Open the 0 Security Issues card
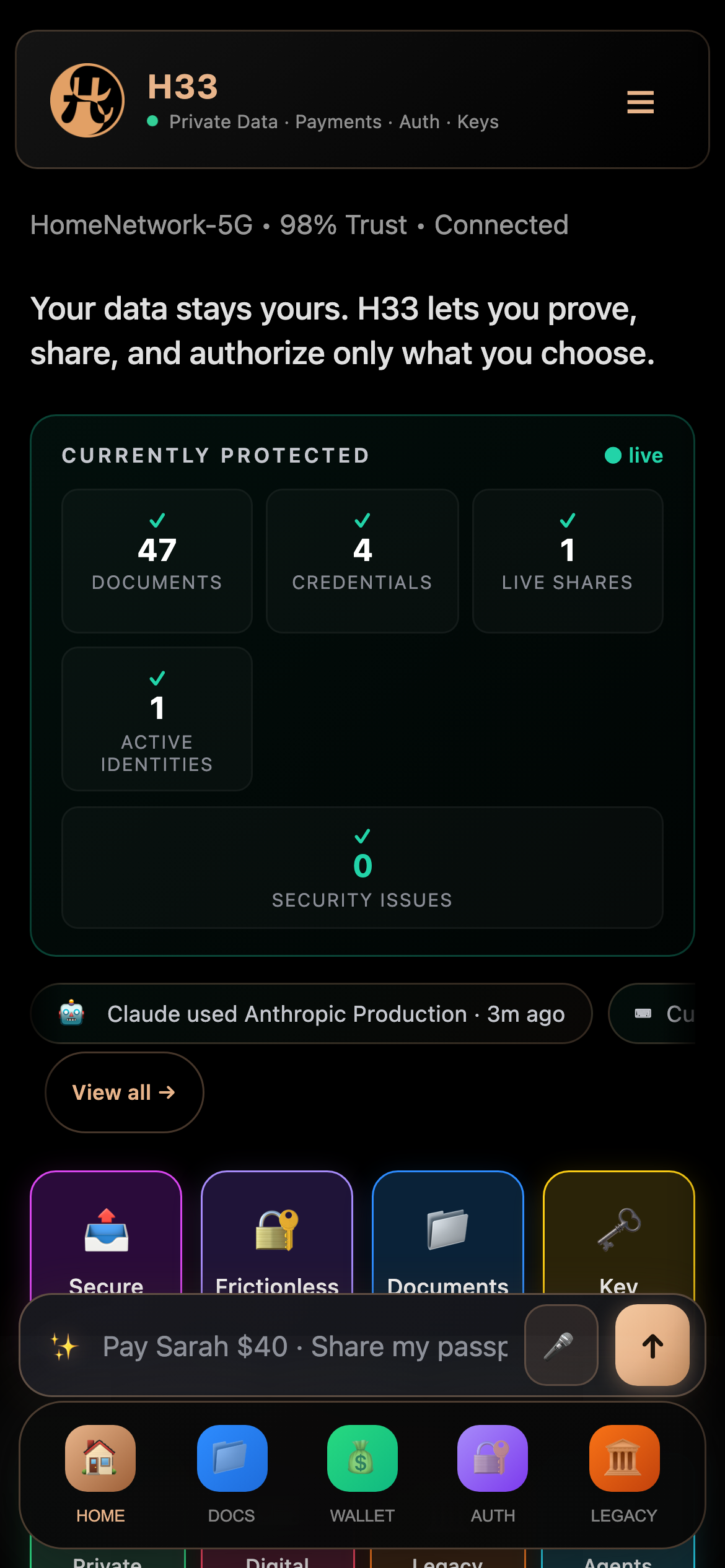This screenshot has height=1568, width=725. 362,867
